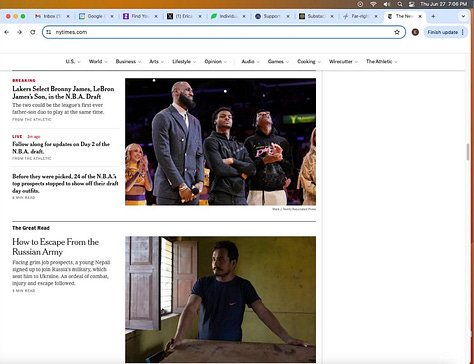
Task: Open macOS Control Center icon
Action: pyautogui.click(x=412, y=4)
